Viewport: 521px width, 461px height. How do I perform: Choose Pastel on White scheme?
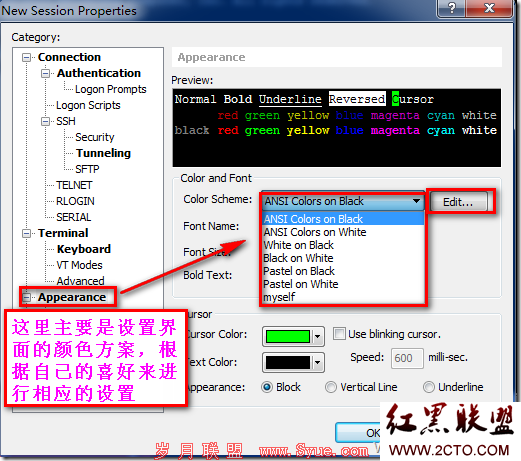(x=343, y=284)
